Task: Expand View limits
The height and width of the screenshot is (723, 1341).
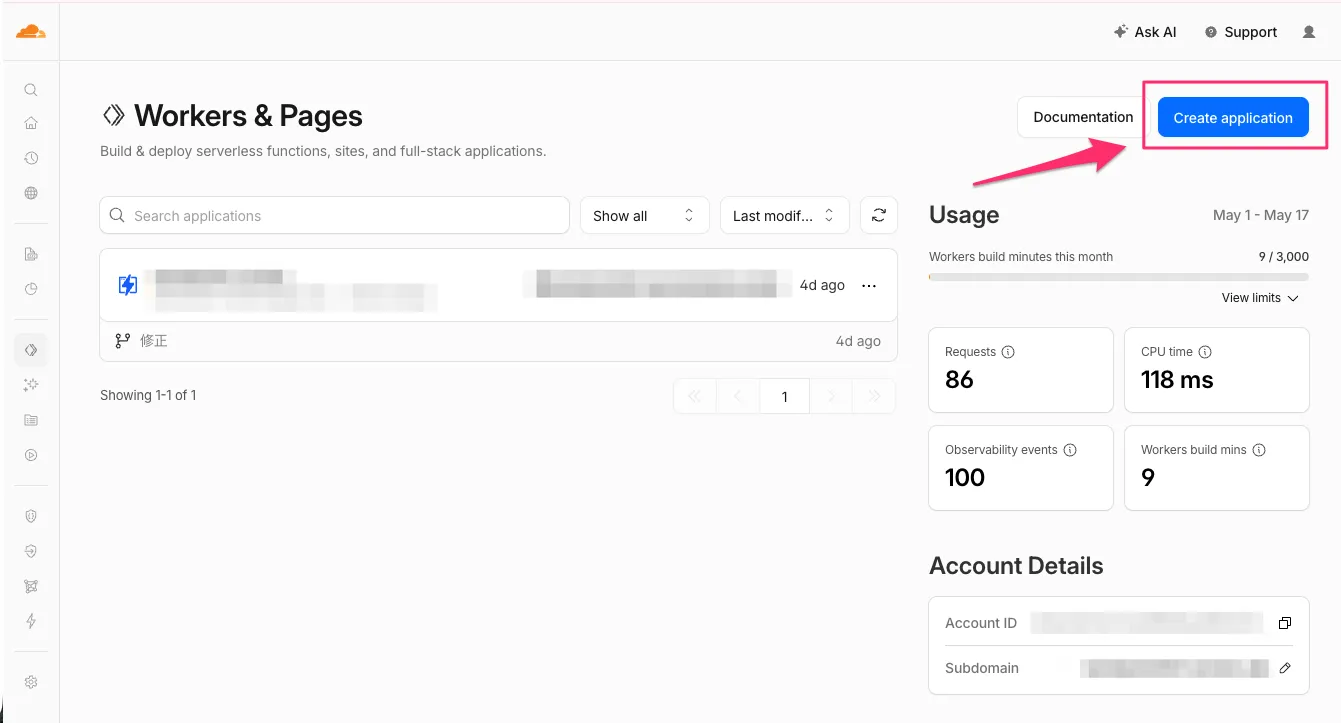Action: (1260, 298)
